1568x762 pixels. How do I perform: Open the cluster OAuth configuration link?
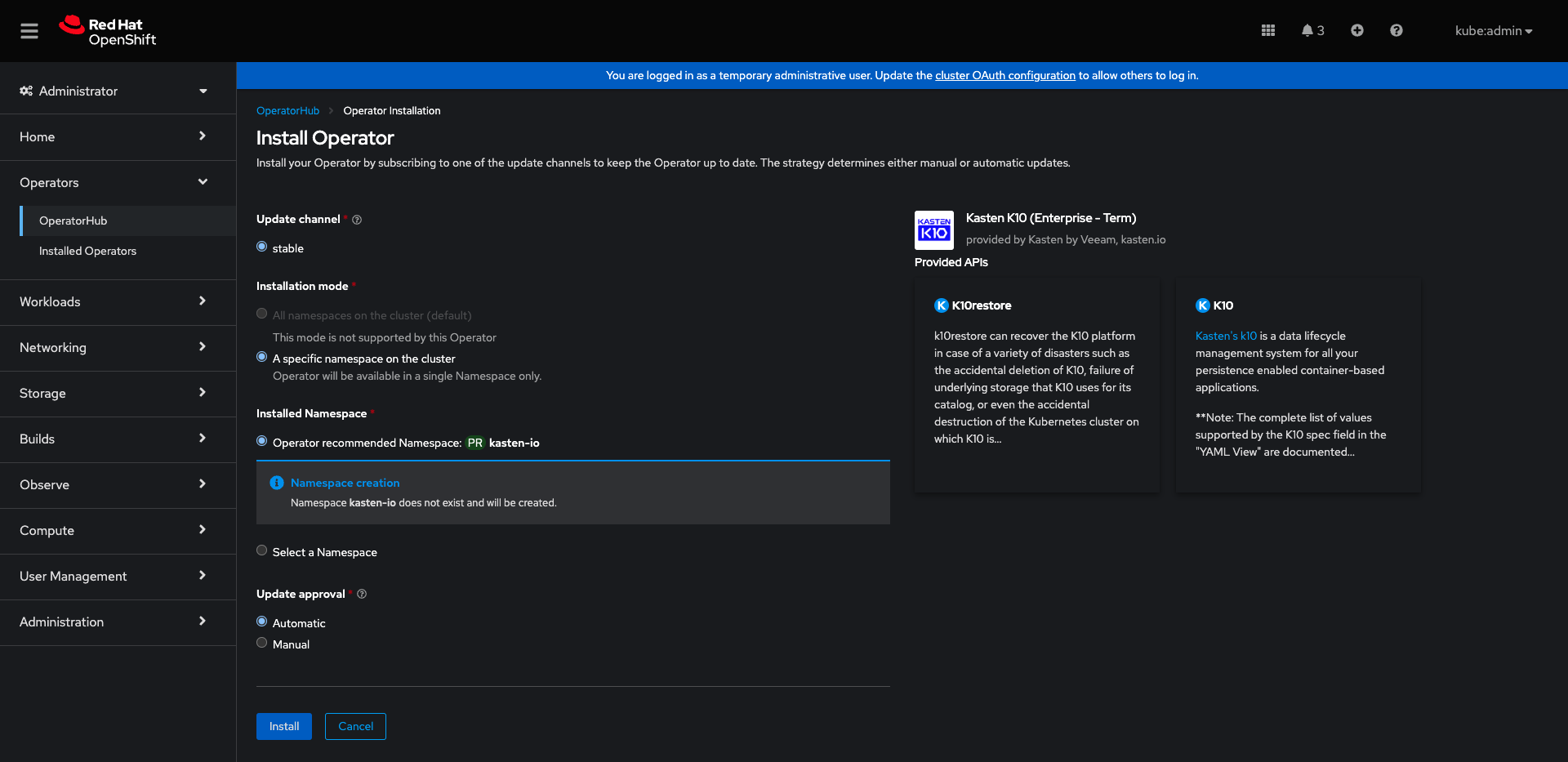(x=1005, y=75)
